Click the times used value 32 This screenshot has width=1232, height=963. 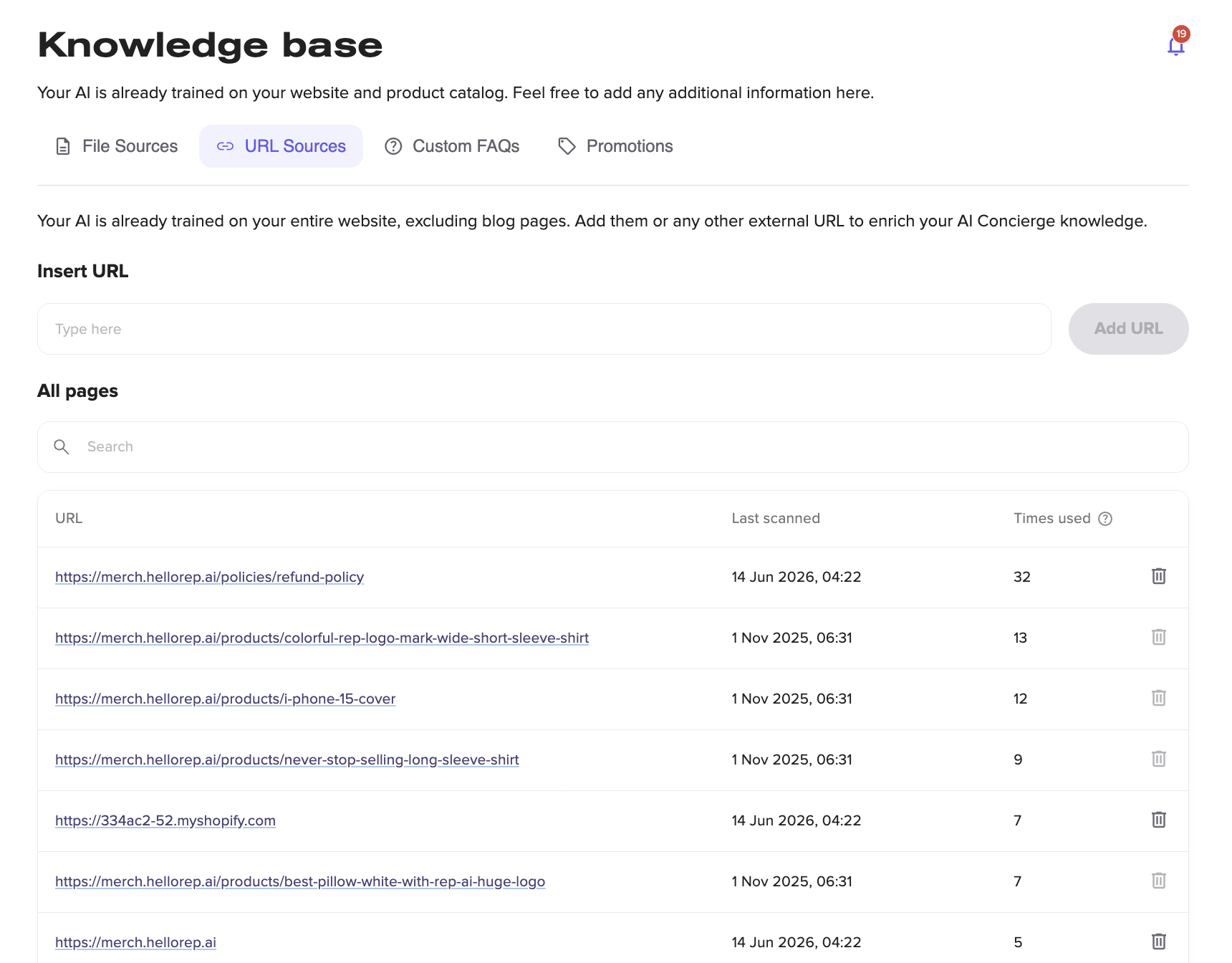(1021, 578)
